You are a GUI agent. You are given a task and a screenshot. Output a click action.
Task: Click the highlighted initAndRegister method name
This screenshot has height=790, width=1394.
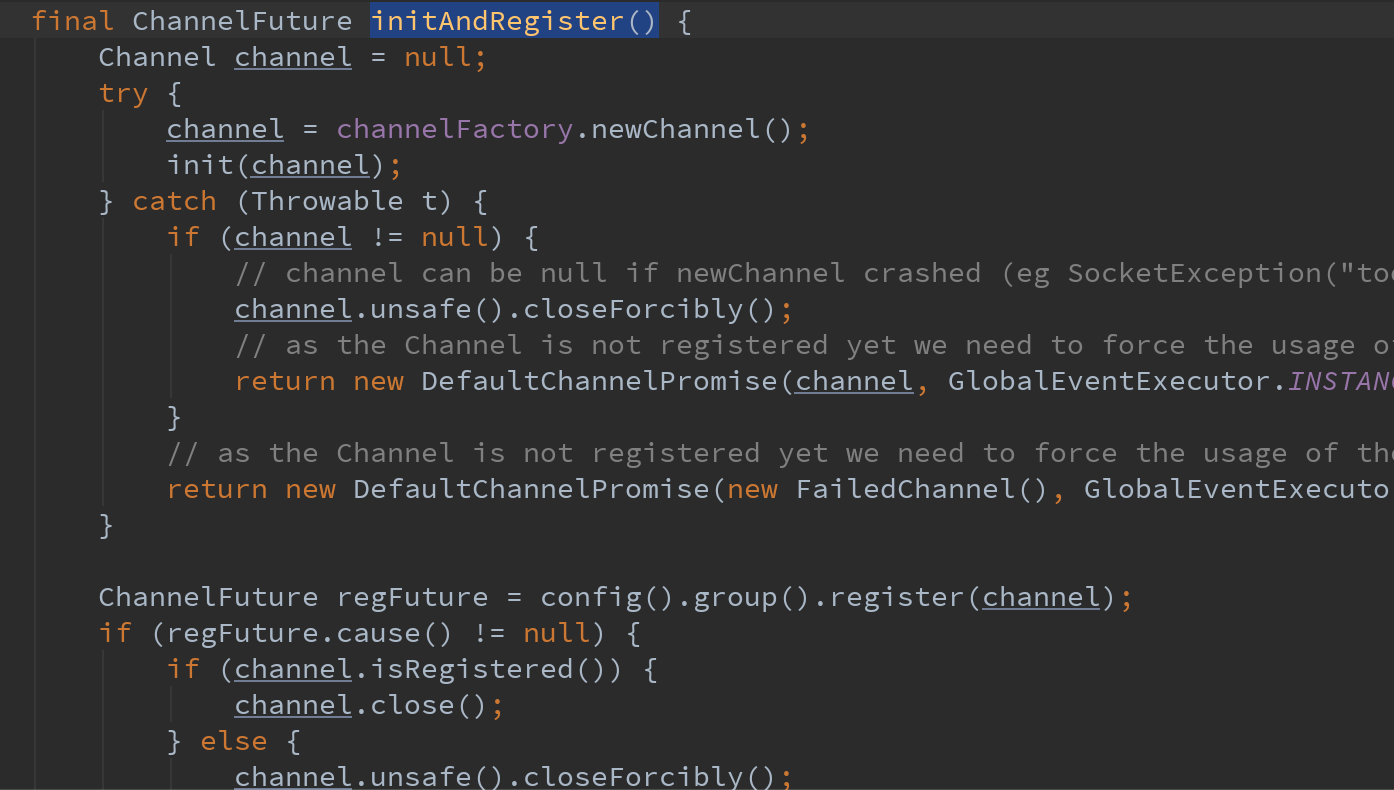pos(514,21)
